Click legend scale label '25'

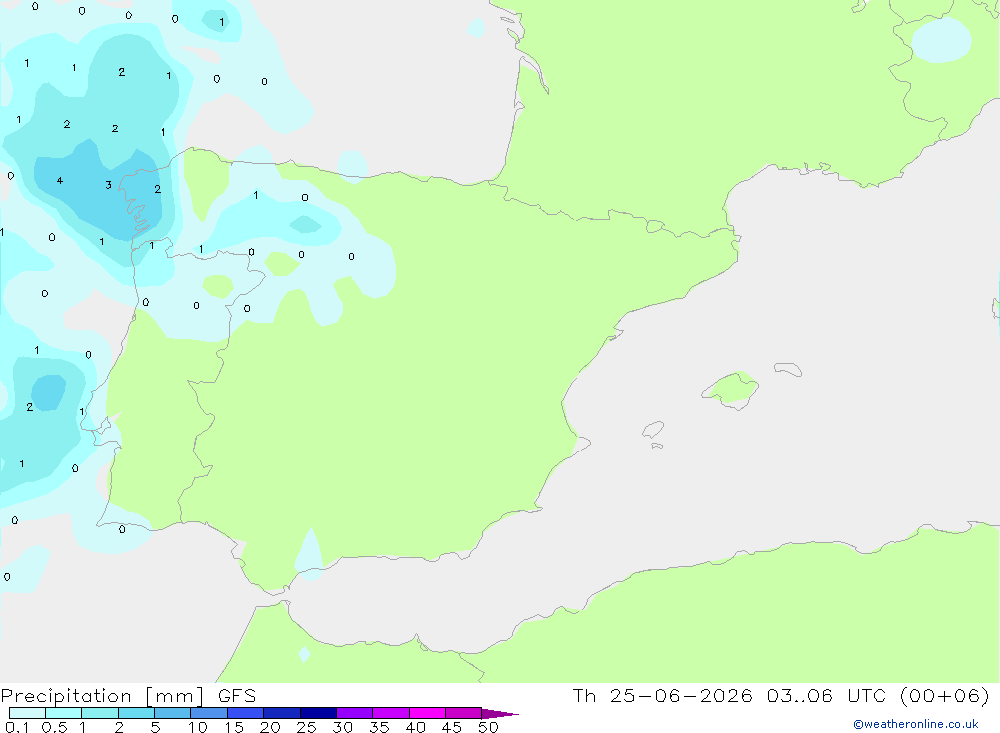pyautogui.click(x=306, y=727)
